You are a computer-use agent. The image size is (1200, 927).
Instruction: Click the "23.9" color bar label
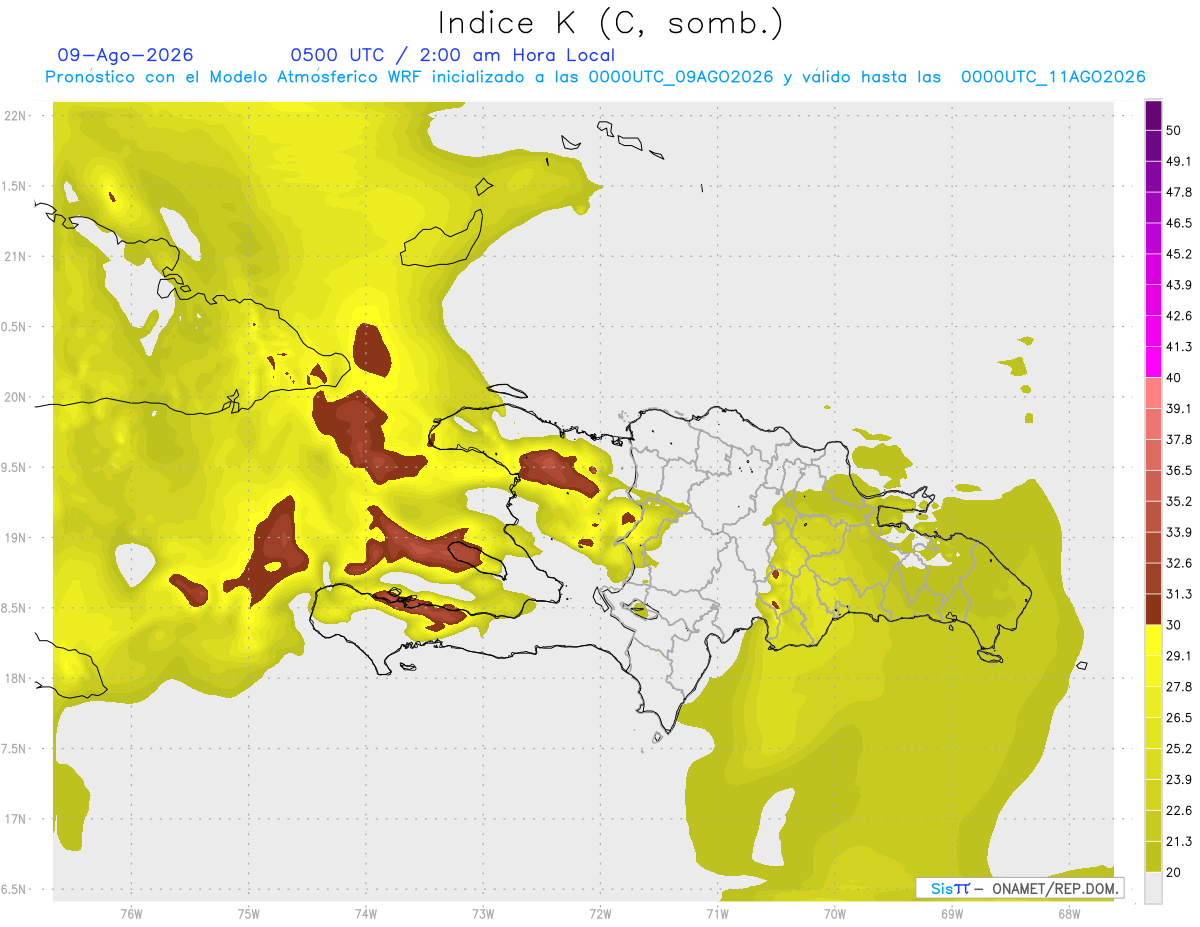click(x=1178, y=779)
